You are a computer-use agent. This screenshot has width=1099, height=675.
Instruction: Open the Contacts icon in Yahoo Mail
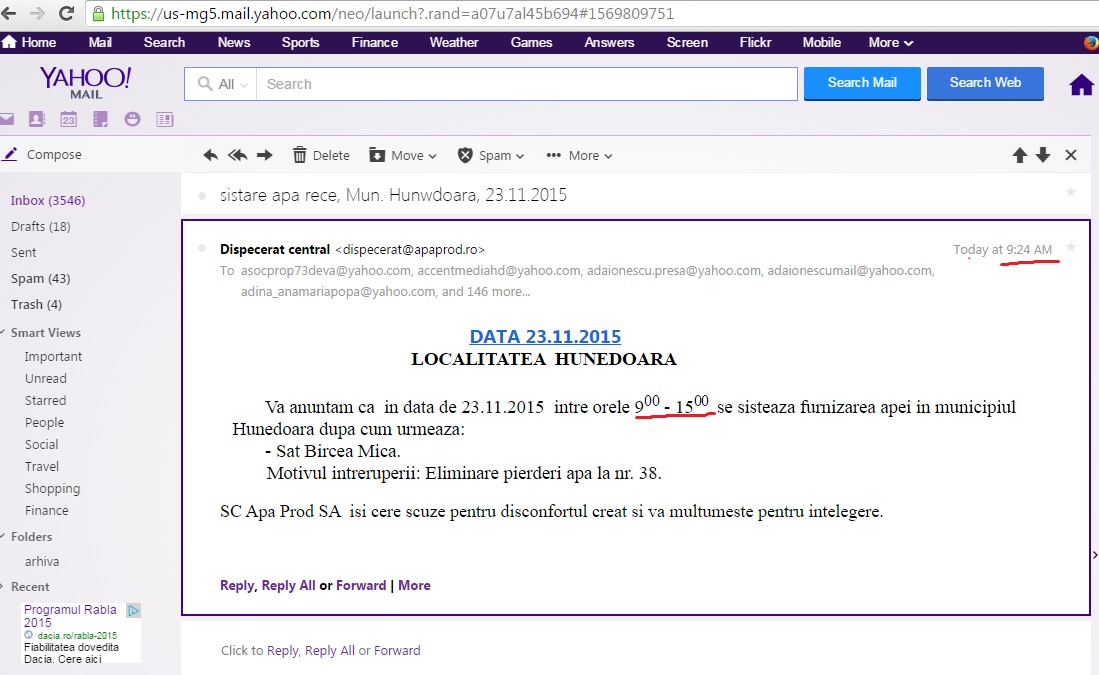click(x=37, y=119)
